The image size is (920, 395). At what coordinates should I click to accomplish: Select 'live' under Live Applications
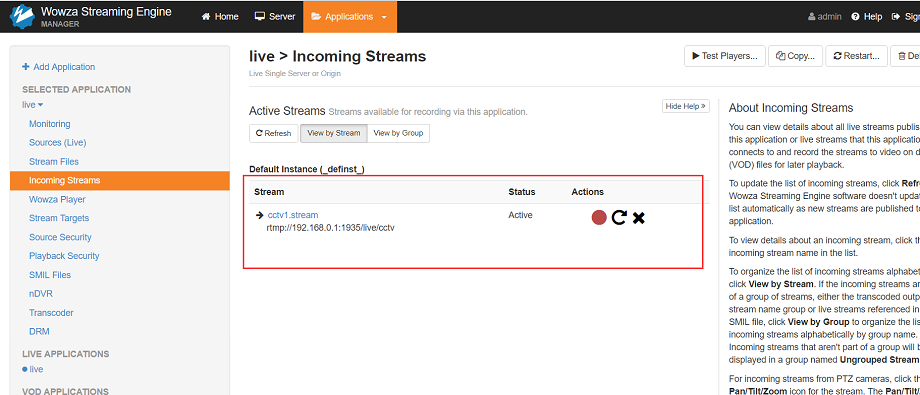pos(36,369)
